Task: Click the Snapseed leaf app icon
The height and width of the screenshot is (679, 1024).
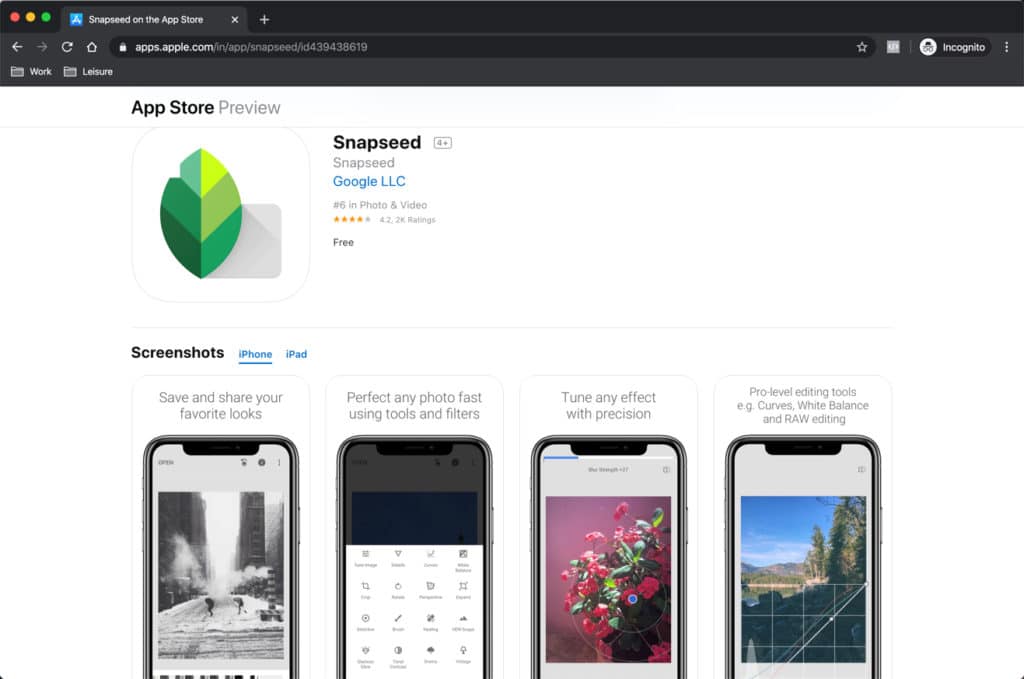Action: pyautogui.click(x=220, y=214)
